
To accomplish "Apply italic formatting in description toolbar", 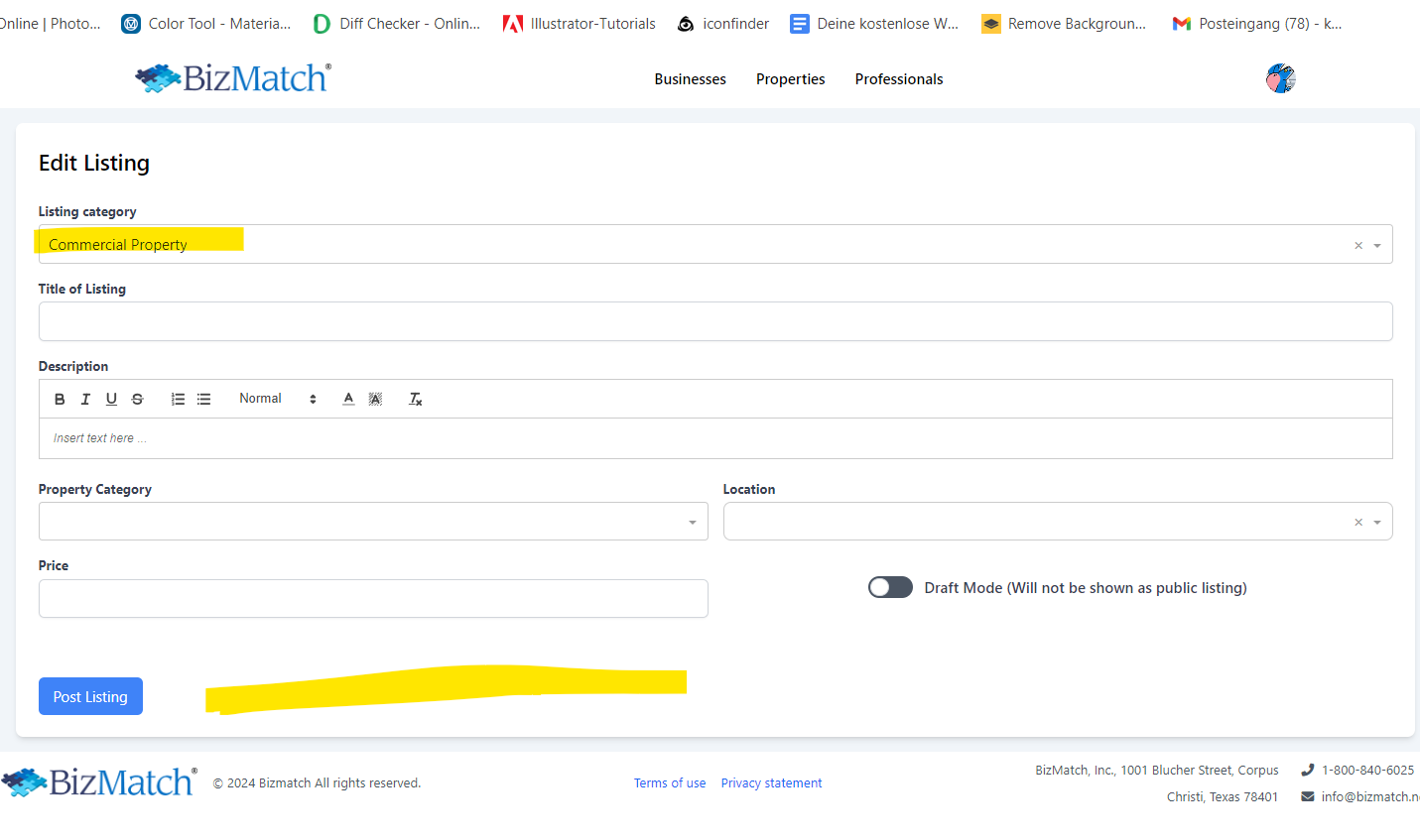I will point(85,399).
